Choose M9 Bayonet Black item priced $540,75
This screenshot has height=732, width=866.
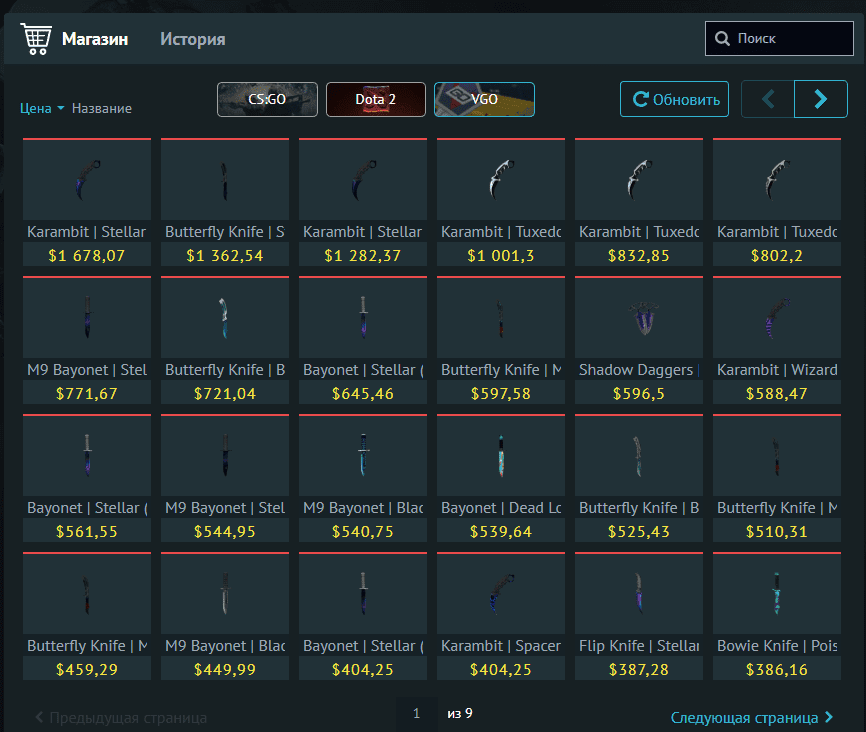[363, 478]
